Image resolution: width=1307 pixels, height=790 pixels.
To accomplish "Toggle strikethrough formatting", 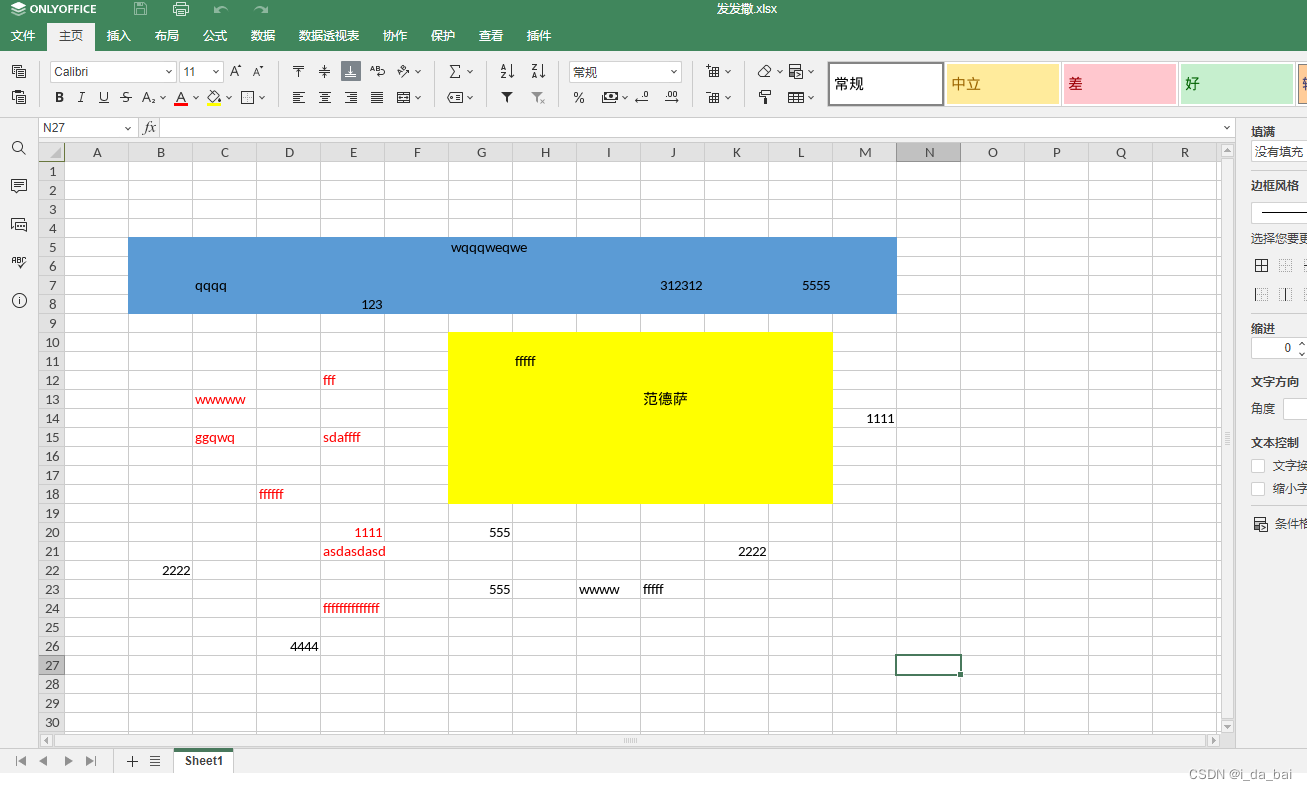I will [x=125, y=97].
